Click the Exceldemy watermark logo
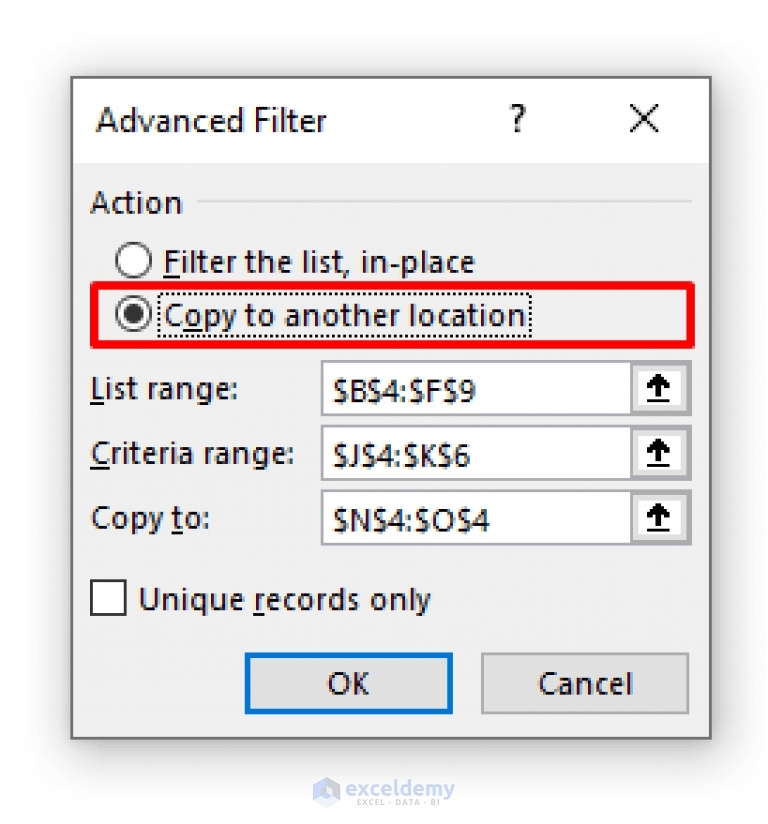 [x=383, y=790]
